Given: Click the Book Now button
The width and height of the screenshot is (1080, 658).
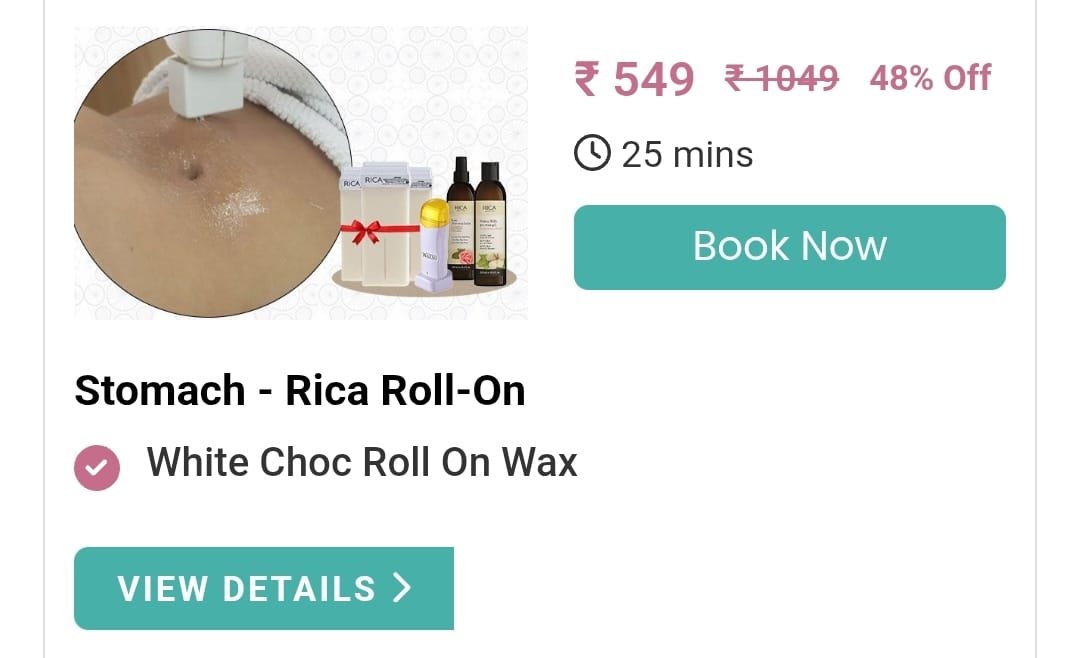Looking at the screenshot, I should (x=789, y=247).
